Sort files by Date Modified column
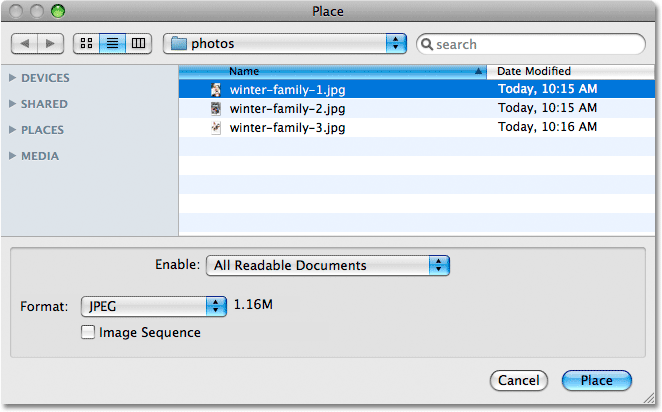This screenshot has height=412, width=662. point(570,71)
